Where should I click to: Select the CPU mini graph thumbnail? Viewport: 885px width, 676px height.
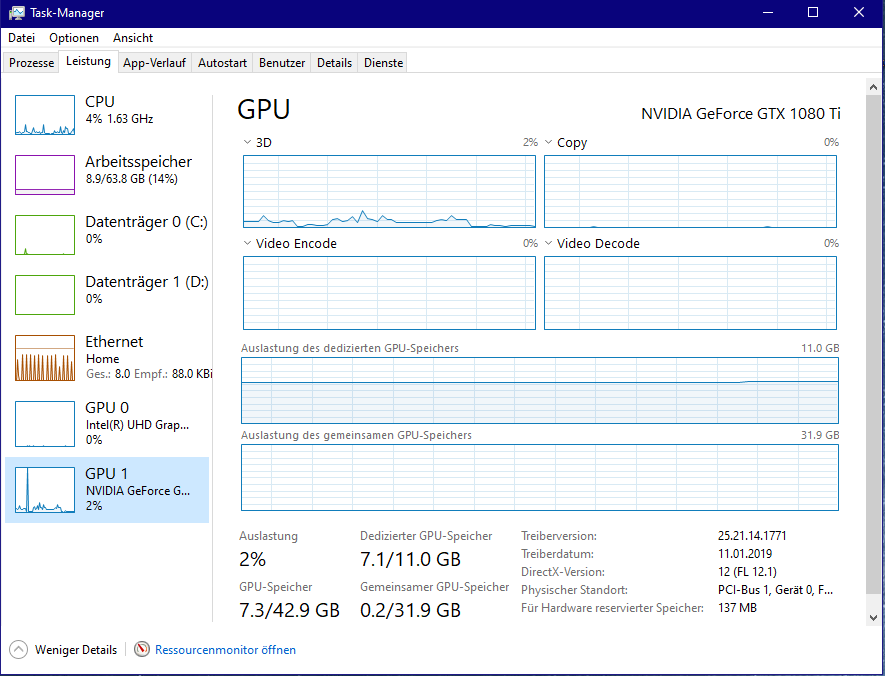[x=45, y=115]
